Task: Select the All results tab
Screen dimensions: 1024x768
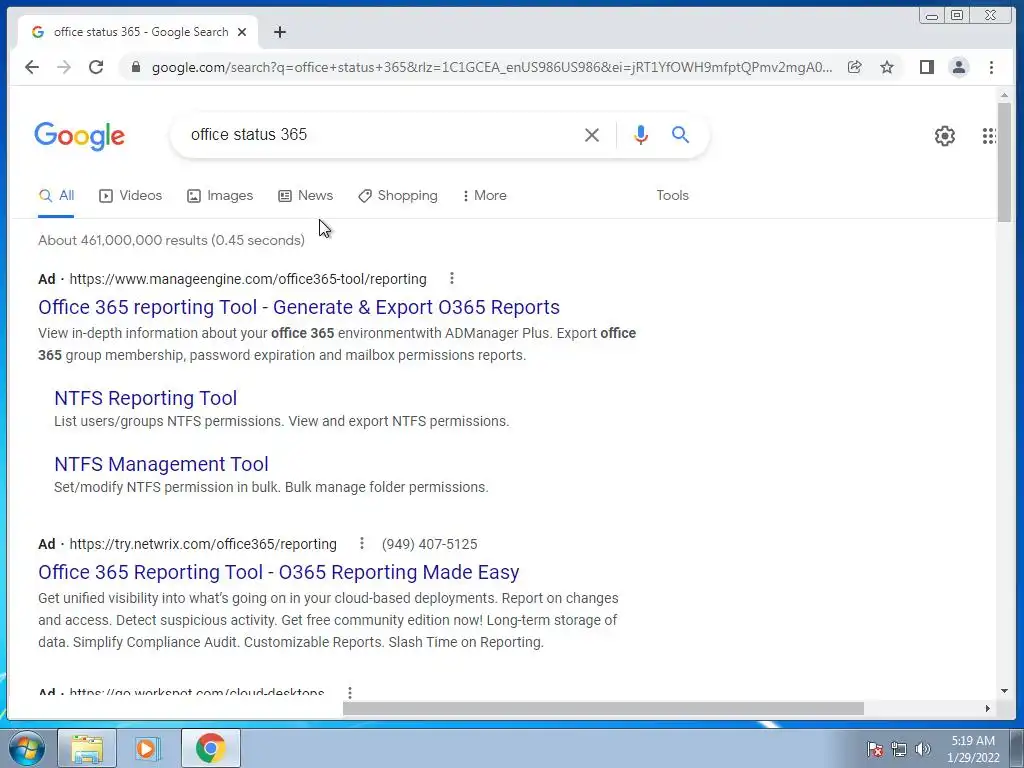Action: point(56,195)
